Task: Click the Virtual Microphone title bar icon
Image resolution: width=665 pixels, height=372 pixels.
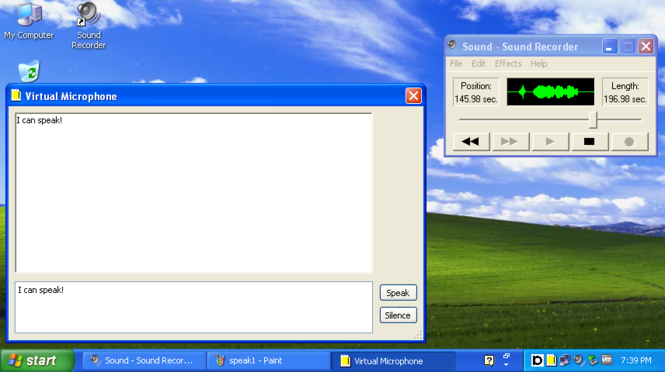Action: pyautogui.click(x=16, y=95)
